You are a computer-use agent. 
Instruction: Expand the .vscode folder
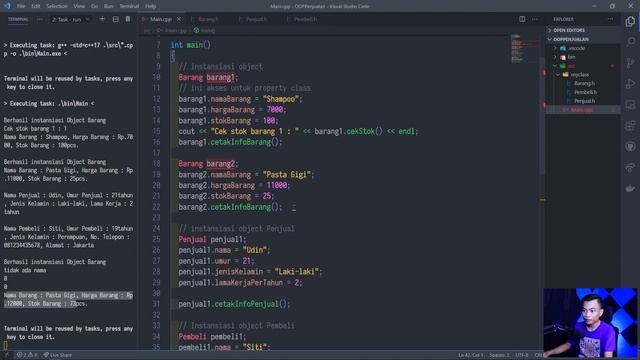coord(573,48)
